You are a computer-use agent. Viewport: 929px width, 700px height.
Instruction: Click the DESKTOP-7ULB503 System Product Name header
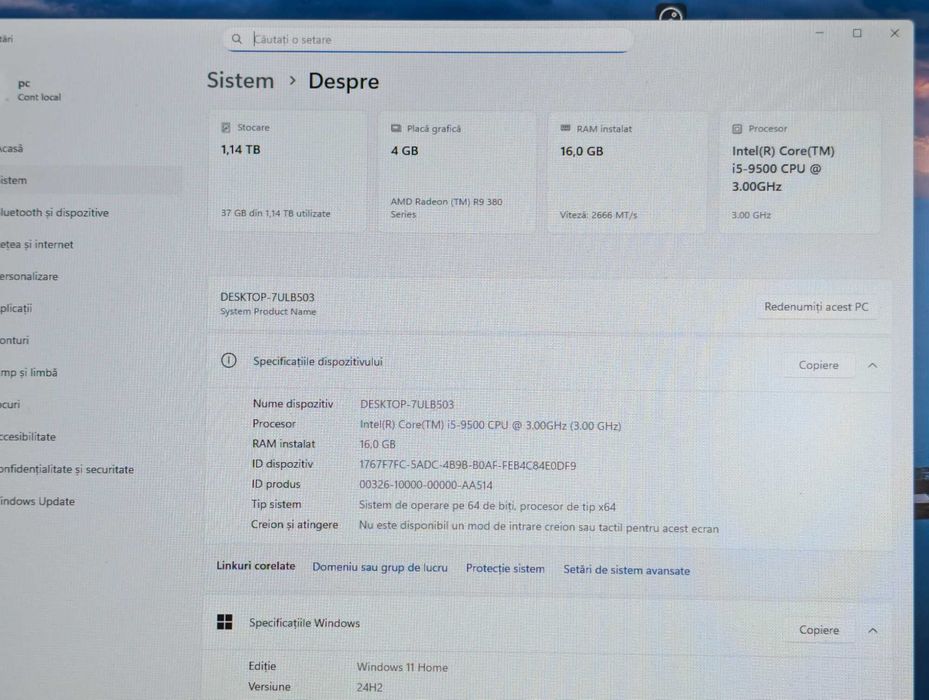click(268, 303)
